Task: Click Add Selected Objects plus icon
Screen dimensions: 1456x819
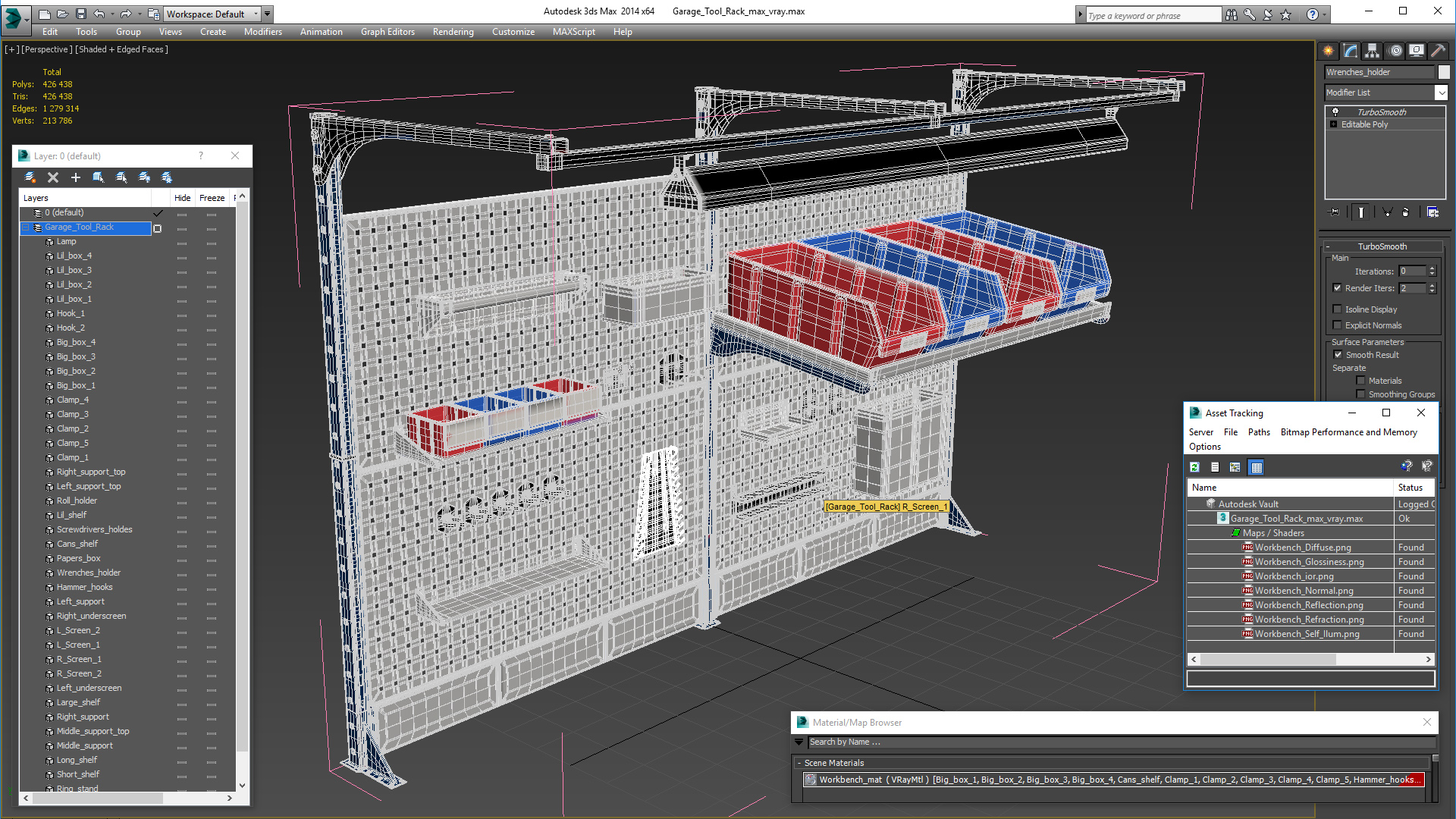Action: pos(76,177)
